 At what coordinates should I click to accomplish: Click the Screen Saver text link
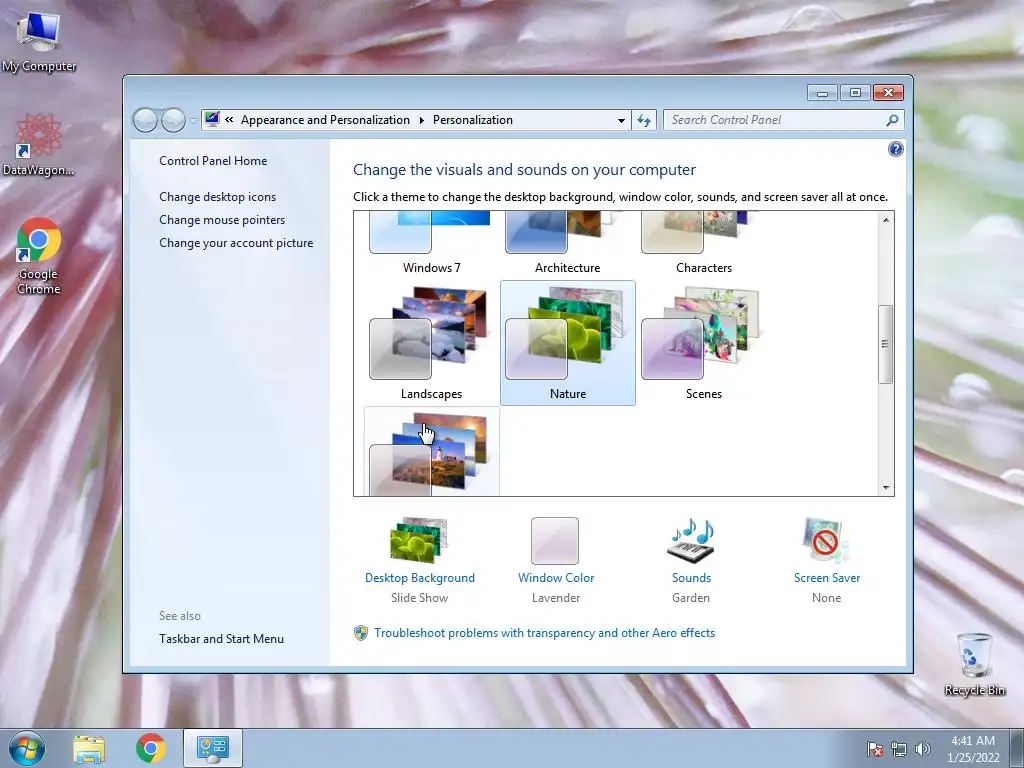click(827, 578)
